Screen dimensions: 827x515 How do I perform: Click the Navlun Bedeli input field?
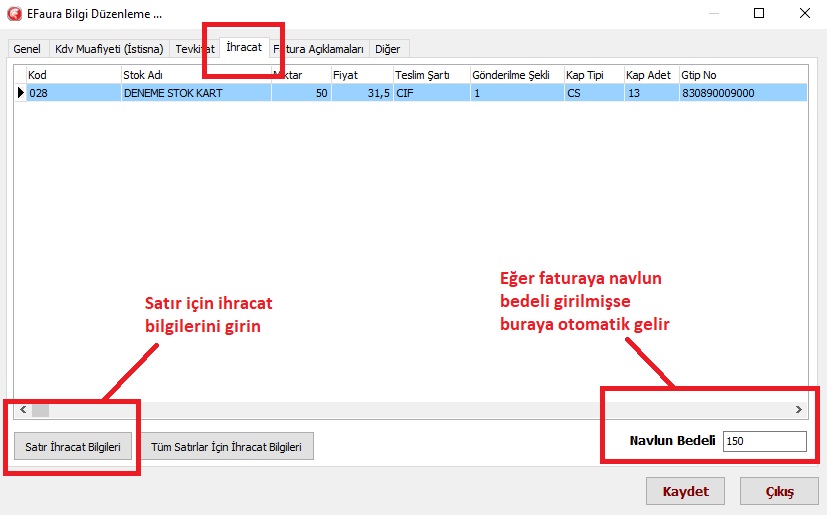click(764, 441)
